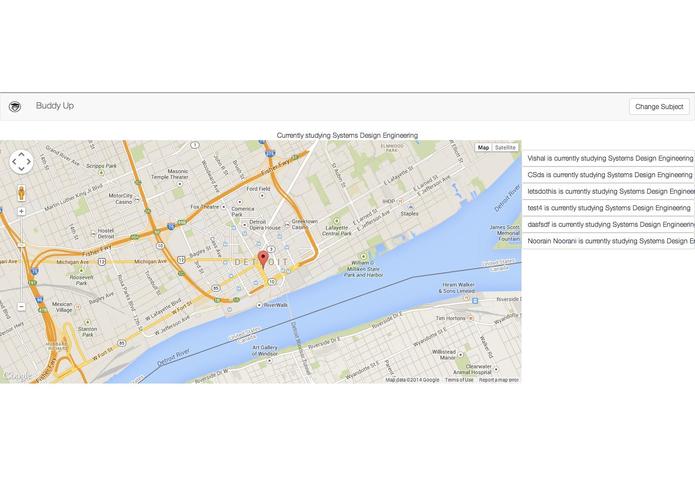The height and width of the screenshot is (494, 695).
Task: Click the Ford Field map marker
Action: point(261,195)
